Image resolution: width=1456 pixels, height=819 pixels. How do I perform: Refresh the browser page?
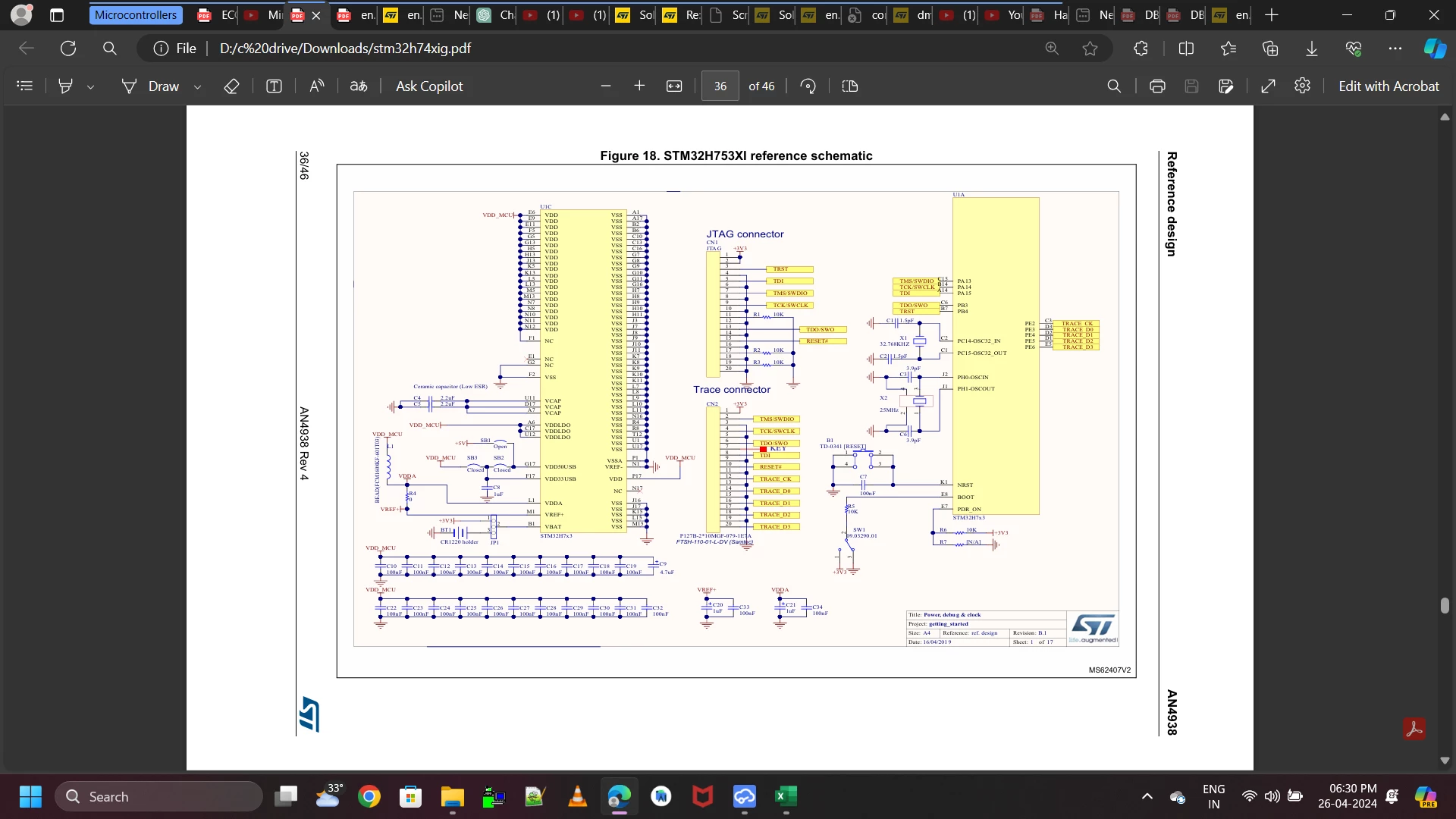tap(68, 49)
